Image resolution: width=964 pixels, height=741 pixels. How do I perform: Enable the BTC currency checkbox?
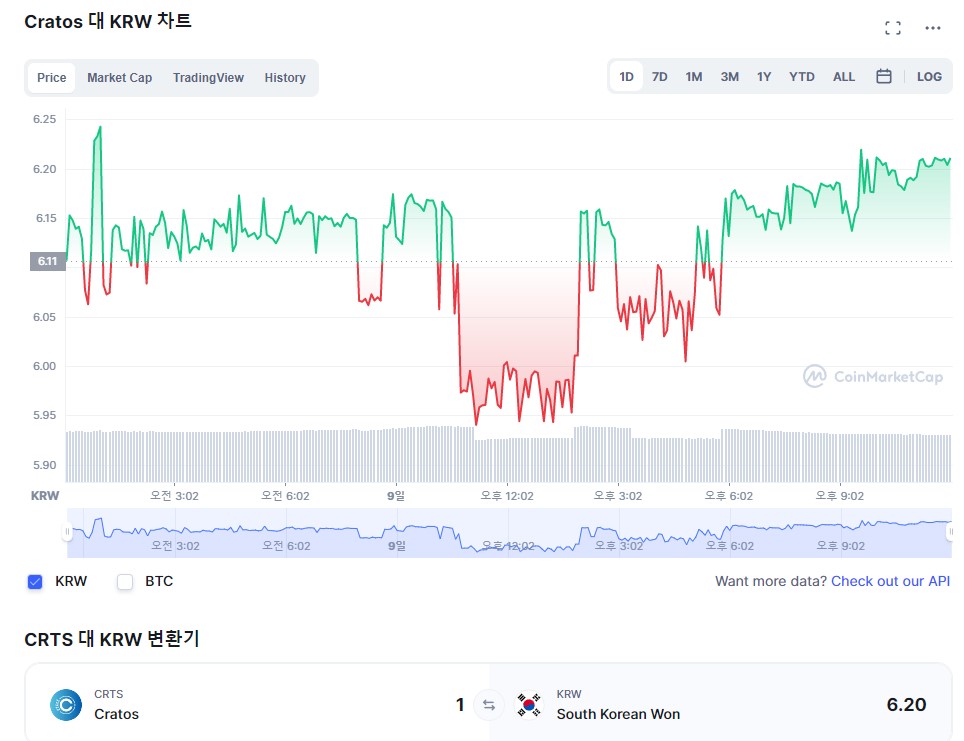point(125,581)
